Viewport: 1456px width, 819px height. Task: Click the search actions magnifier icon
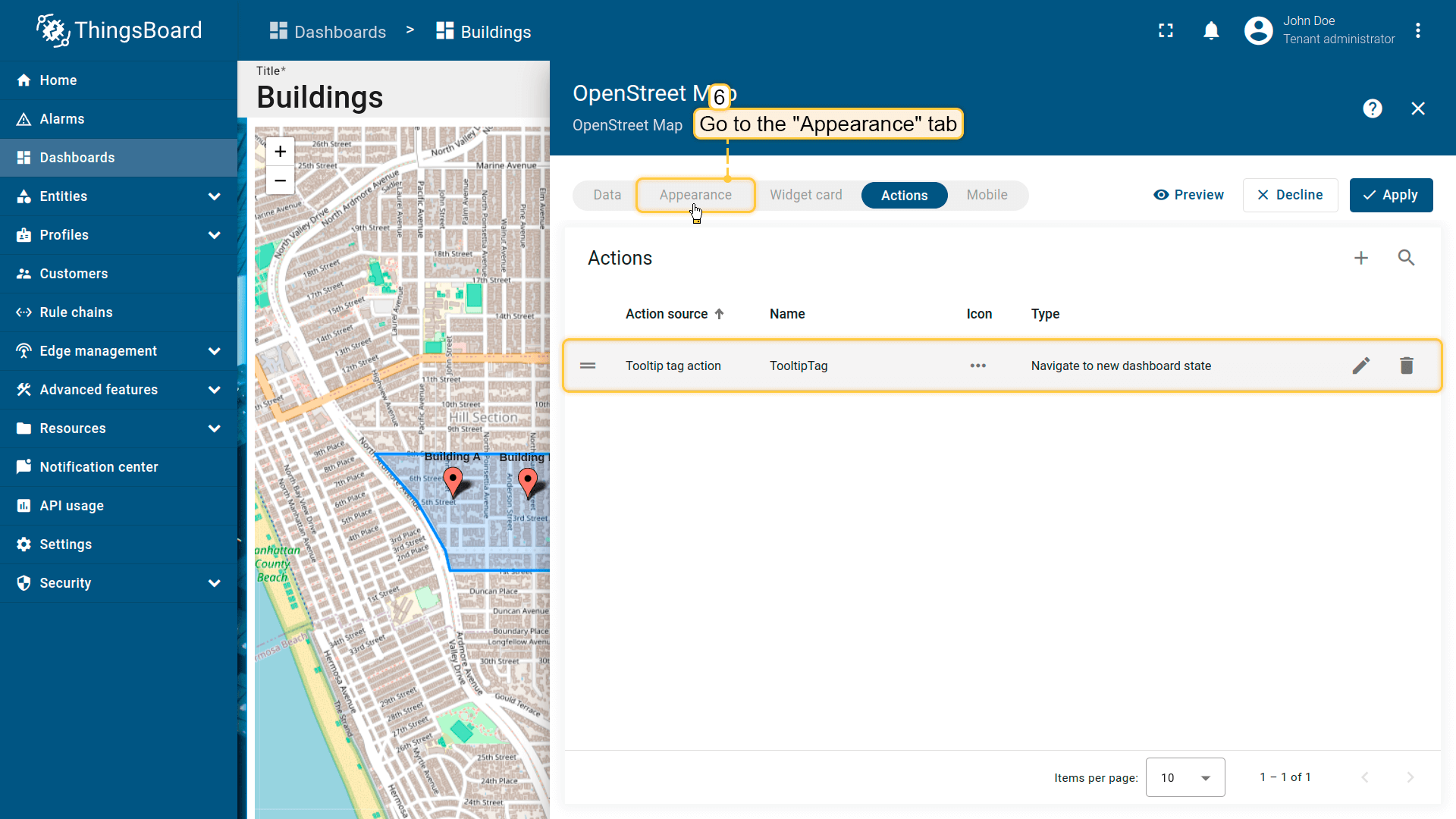click(1406, 258)
